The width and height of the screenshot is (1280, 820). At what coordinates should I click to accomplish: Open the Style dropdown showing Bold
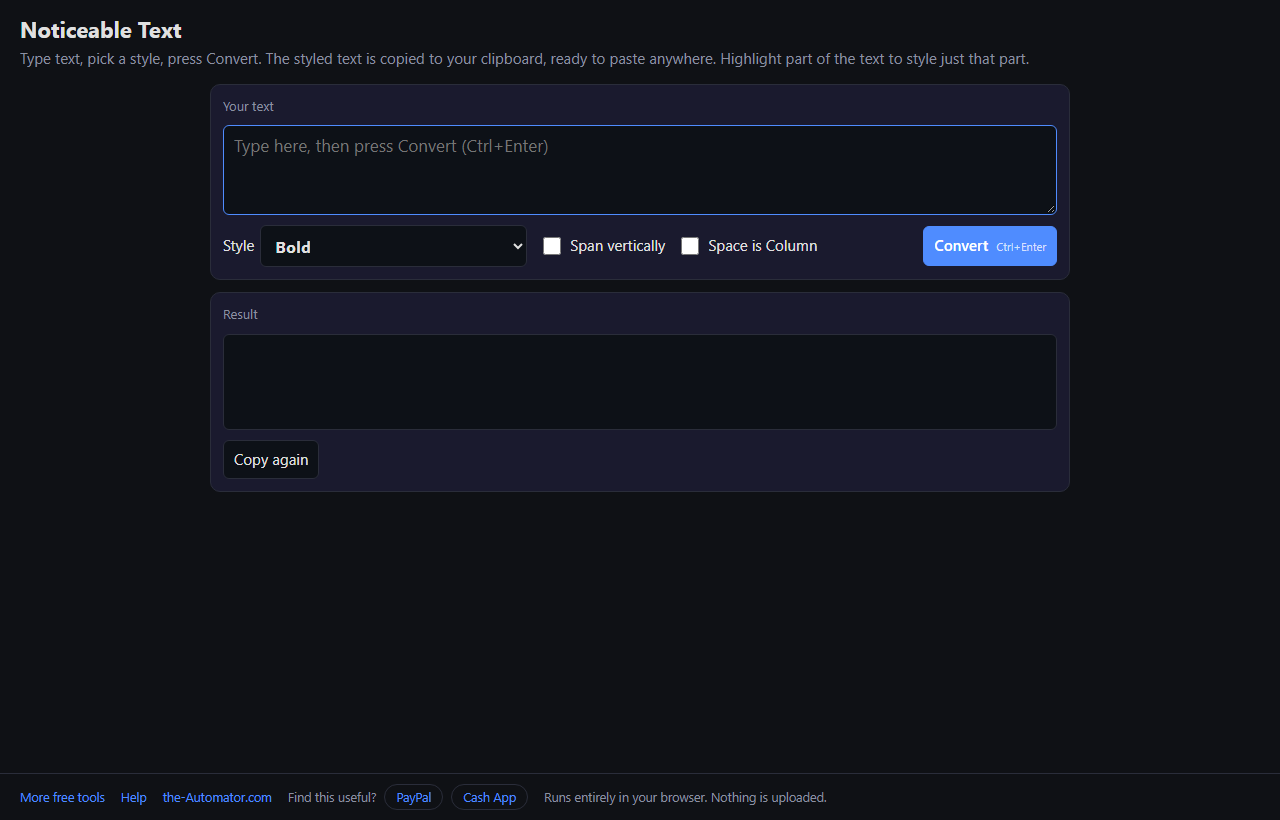pos(393,246)
